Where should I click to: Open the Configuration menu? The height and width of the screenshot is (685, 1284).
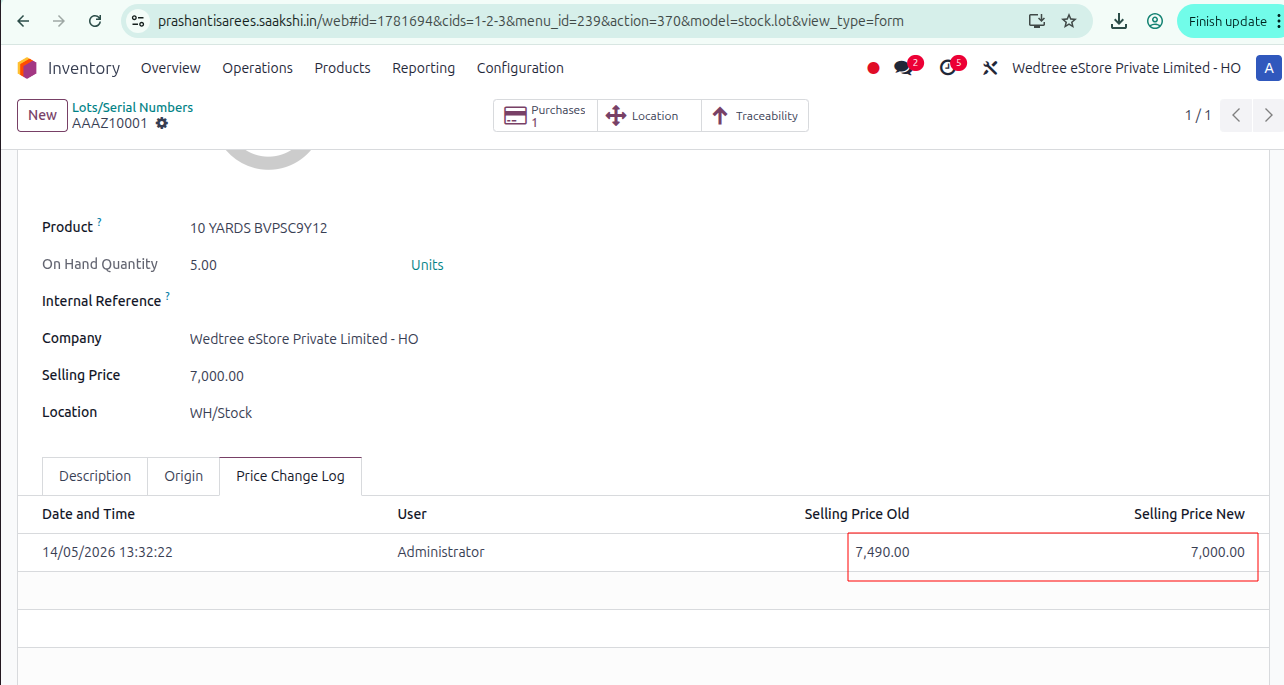coord(520,68)
